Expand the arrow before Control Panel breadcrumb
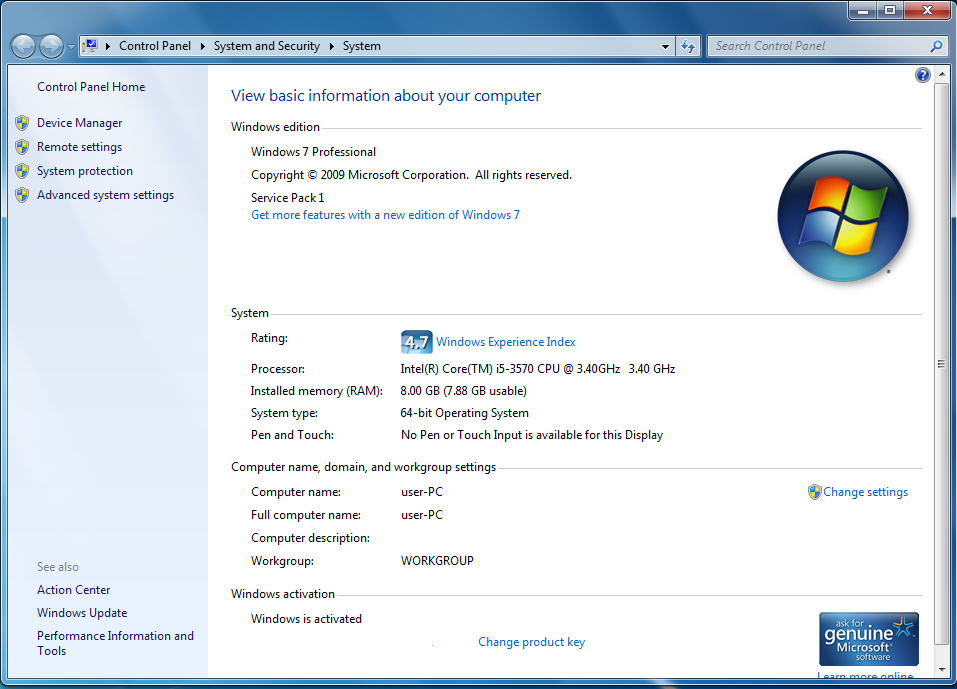Screen dimensions: 957x689 [x=108, y=46]
